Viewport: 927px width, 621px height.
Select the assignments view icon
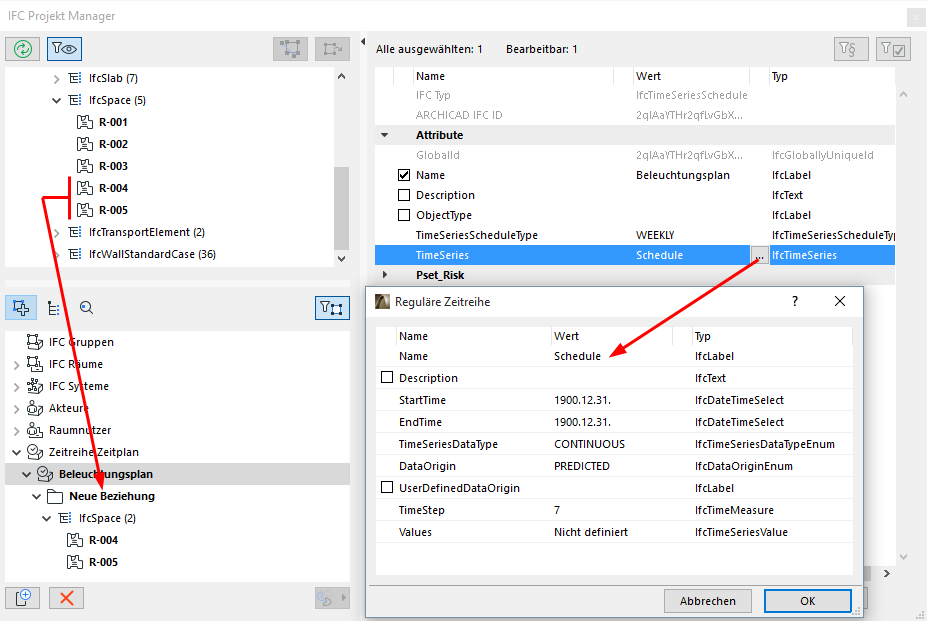click(x=21, y=308)
